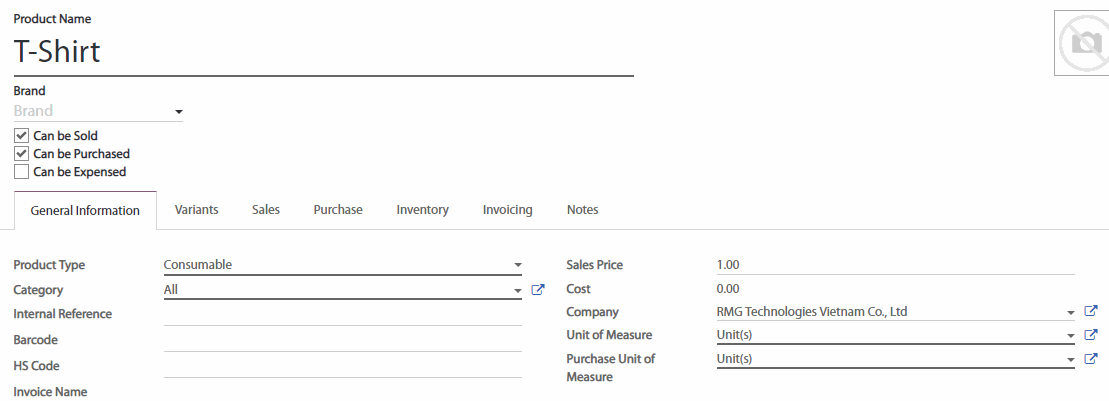Screen dimensions: 1109x401
Task: Edit the T-Shirt product name field
Action: pyautogui.click(x=322, y=52)
